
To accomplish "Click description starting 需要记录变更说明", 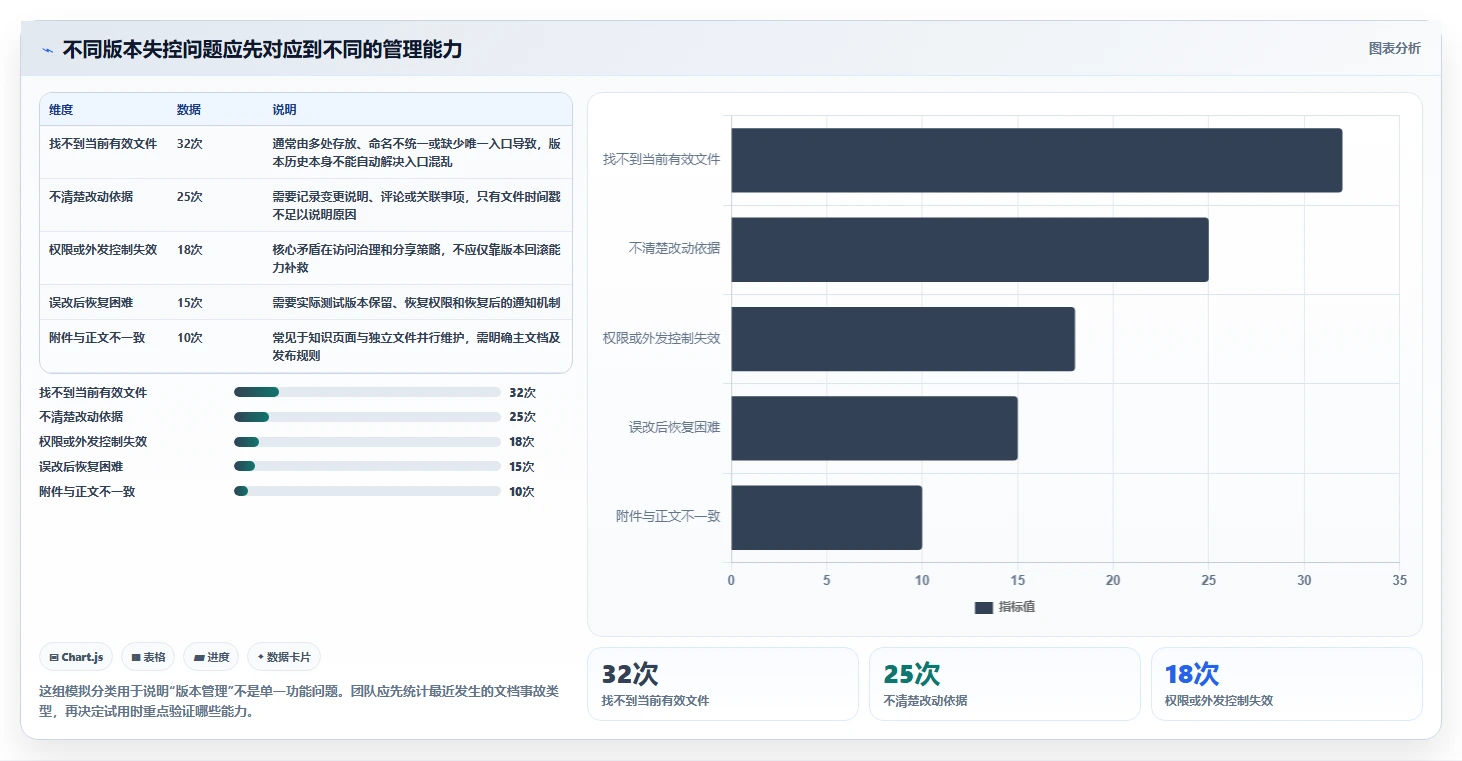I will (x=416, y=205).
